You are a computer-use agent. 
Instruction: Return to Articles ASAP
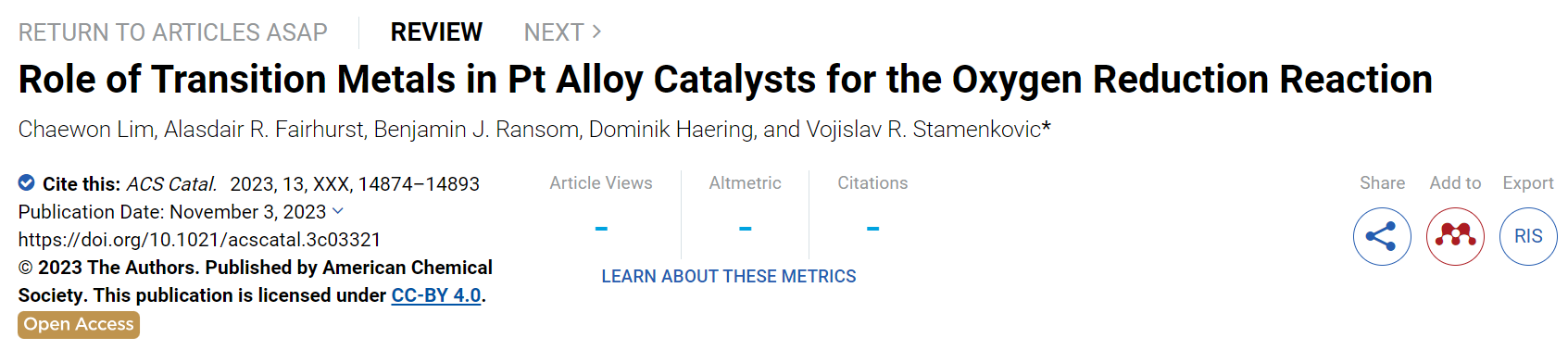click(x=173, y=32)
